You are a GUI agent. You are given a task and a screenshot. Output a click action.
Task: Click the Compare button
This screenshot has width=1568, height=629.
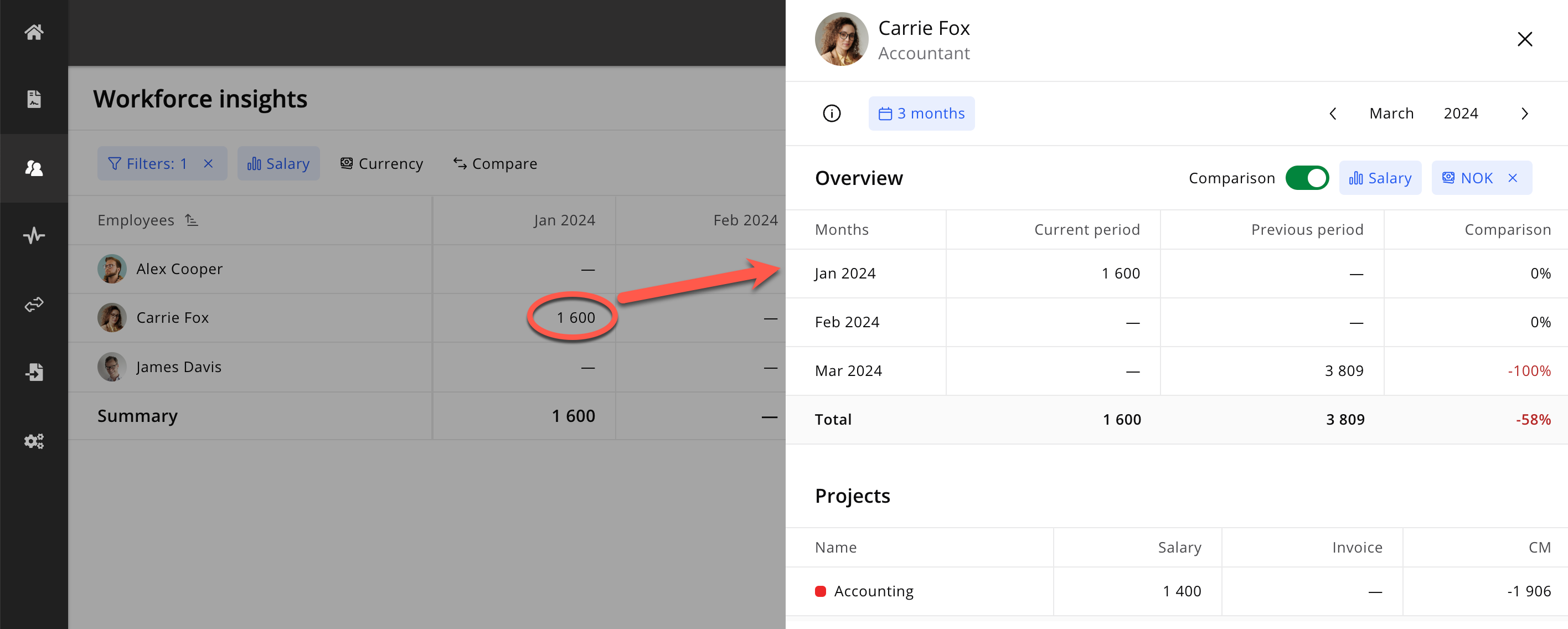[495, 163]
